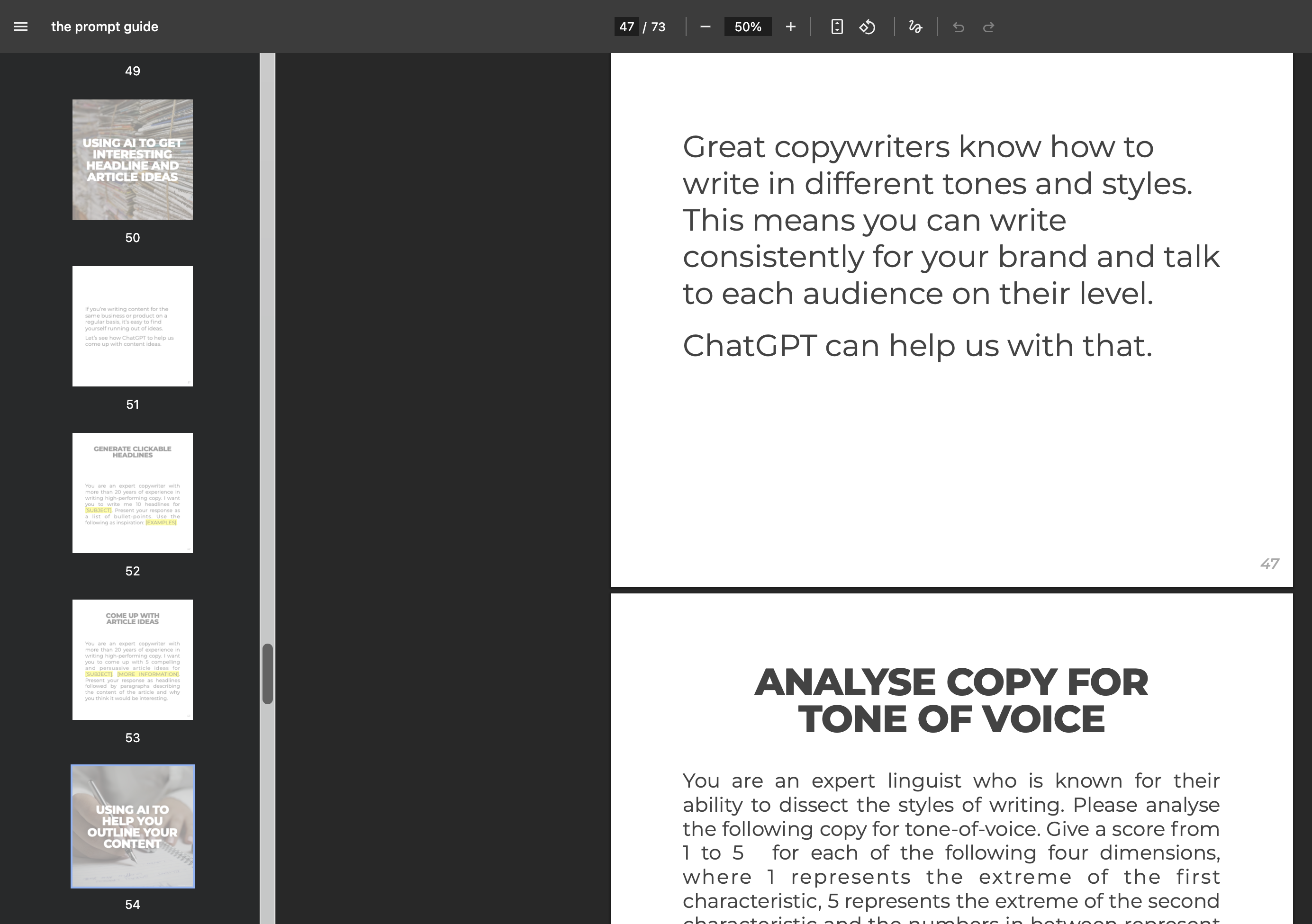Rotate the document counterclockwise
The height and width of the screenshot is (924, 1312).
(x=868, y=27)
